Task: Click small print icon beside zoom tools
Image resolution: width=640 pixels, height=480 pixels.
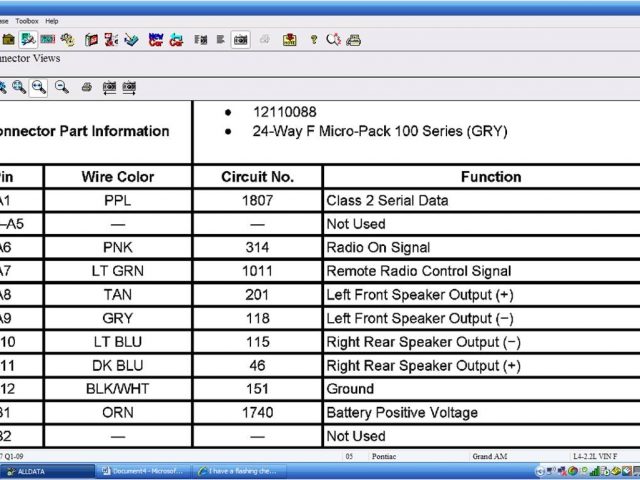Action: [87, 88]
